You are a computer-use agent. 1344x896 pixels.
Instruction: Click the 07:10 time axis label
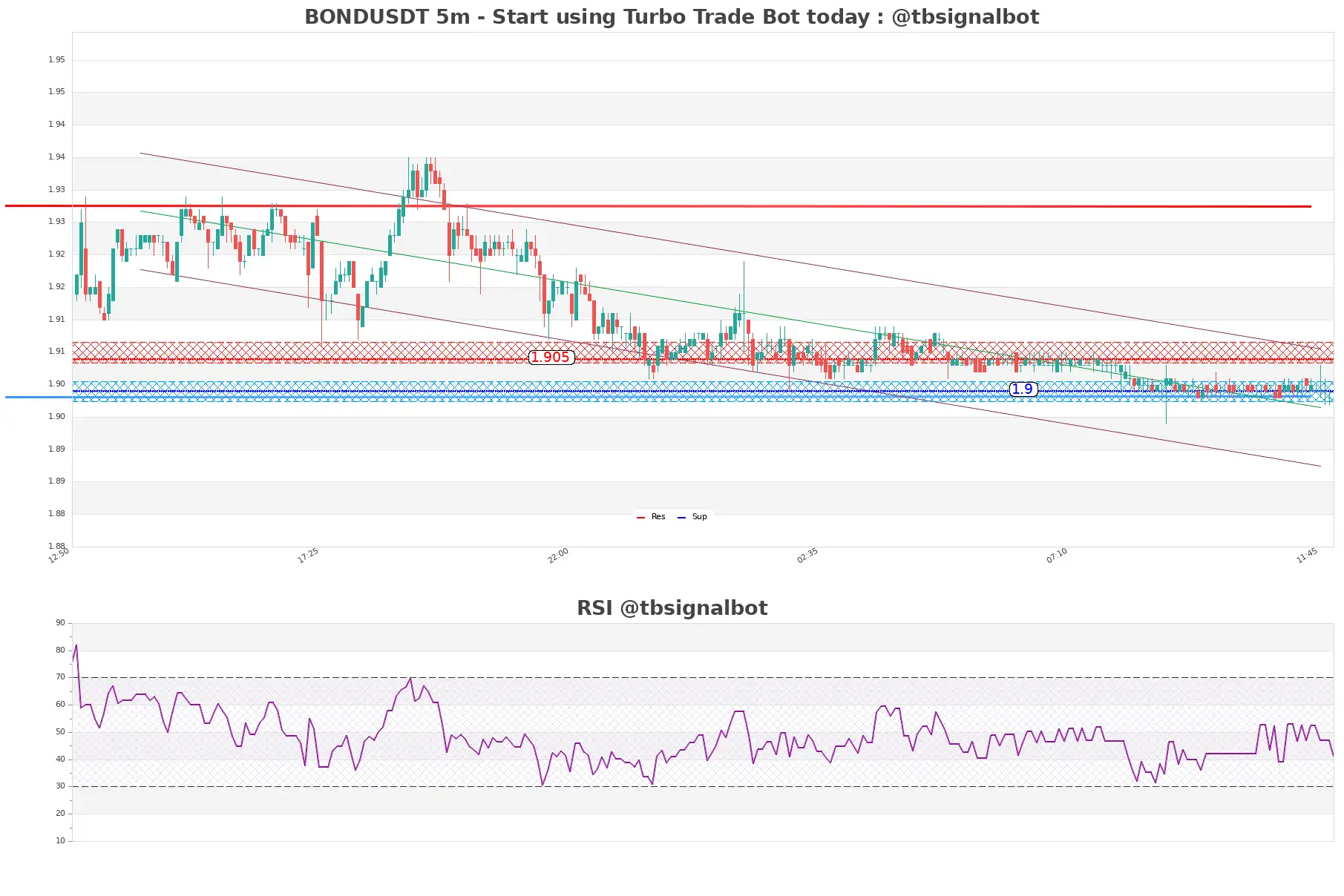click(1057, 556)
